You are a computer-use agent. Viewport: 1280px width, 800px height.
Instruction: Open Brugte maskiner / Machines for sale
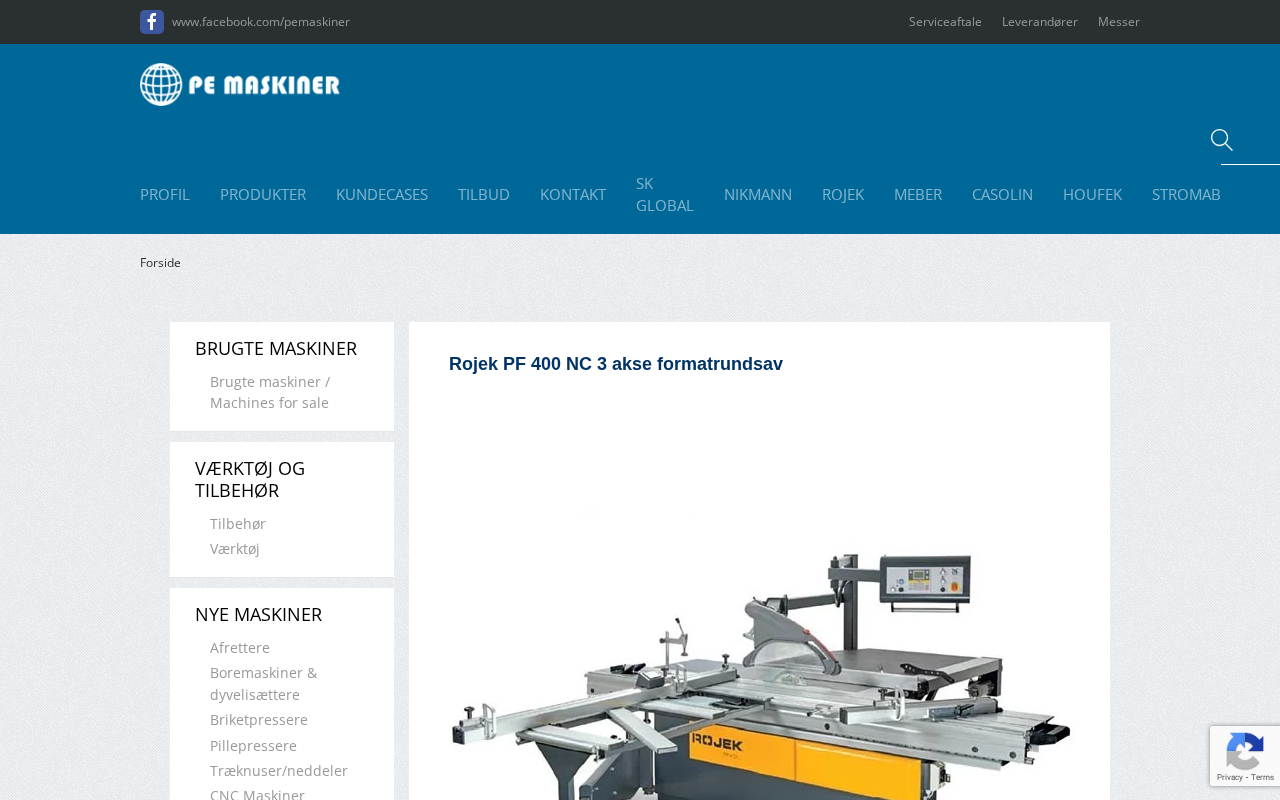[270, 393]
